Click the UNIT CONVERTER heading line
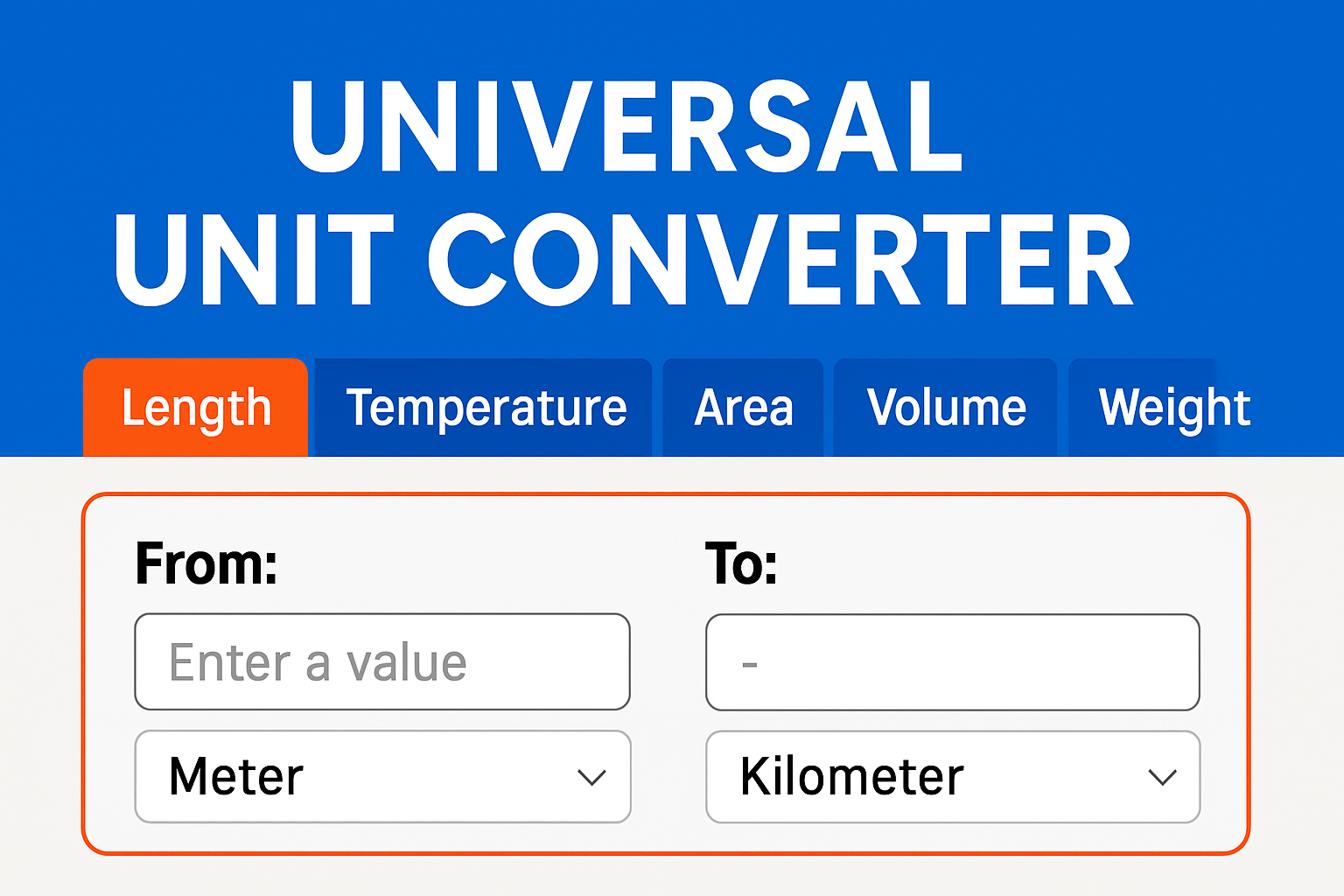Viewport: 1344px width, 896px height. point(625,261)
